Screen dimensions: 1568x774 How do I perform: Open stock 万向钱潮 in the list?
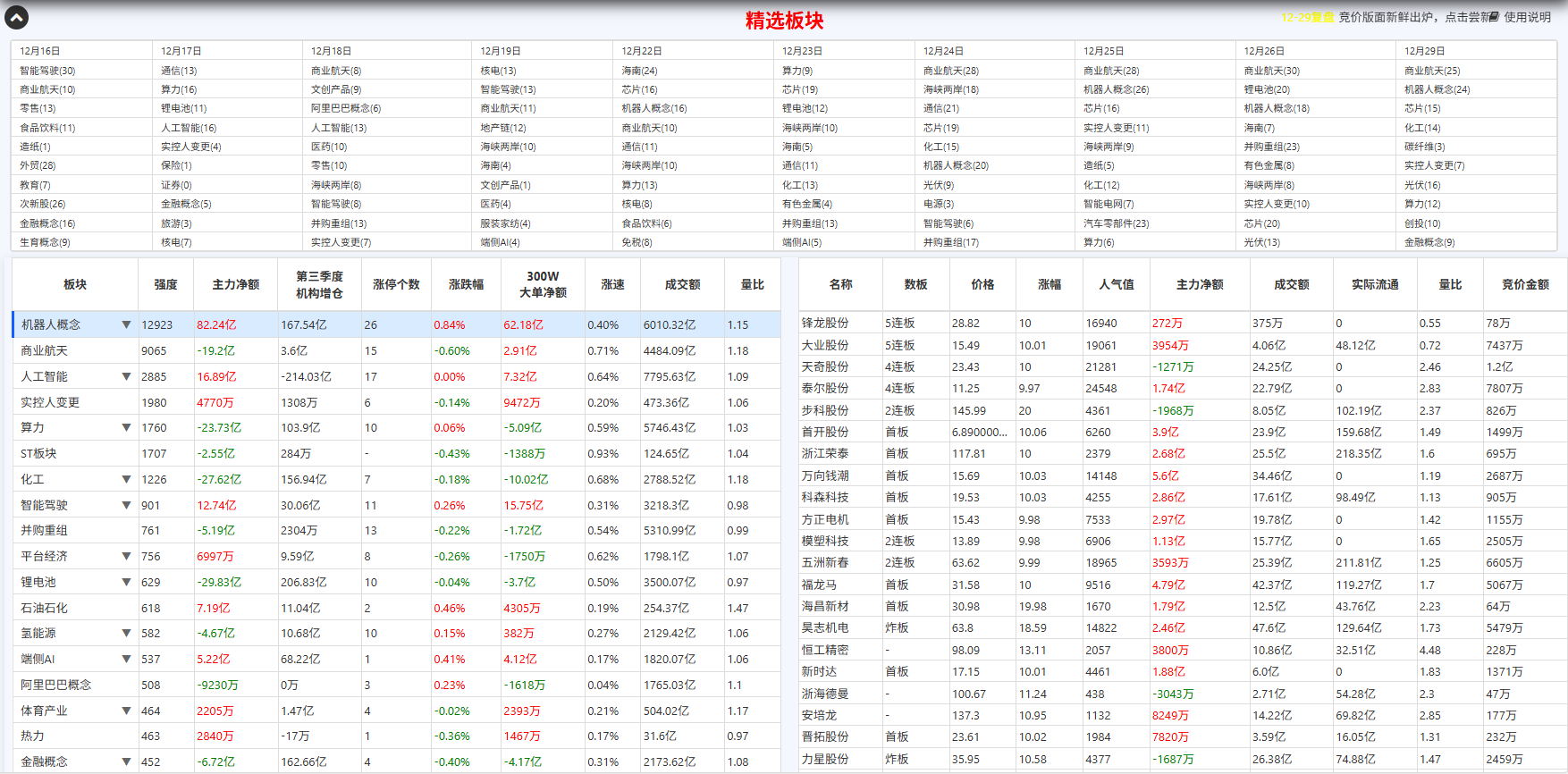coord(825,475)
